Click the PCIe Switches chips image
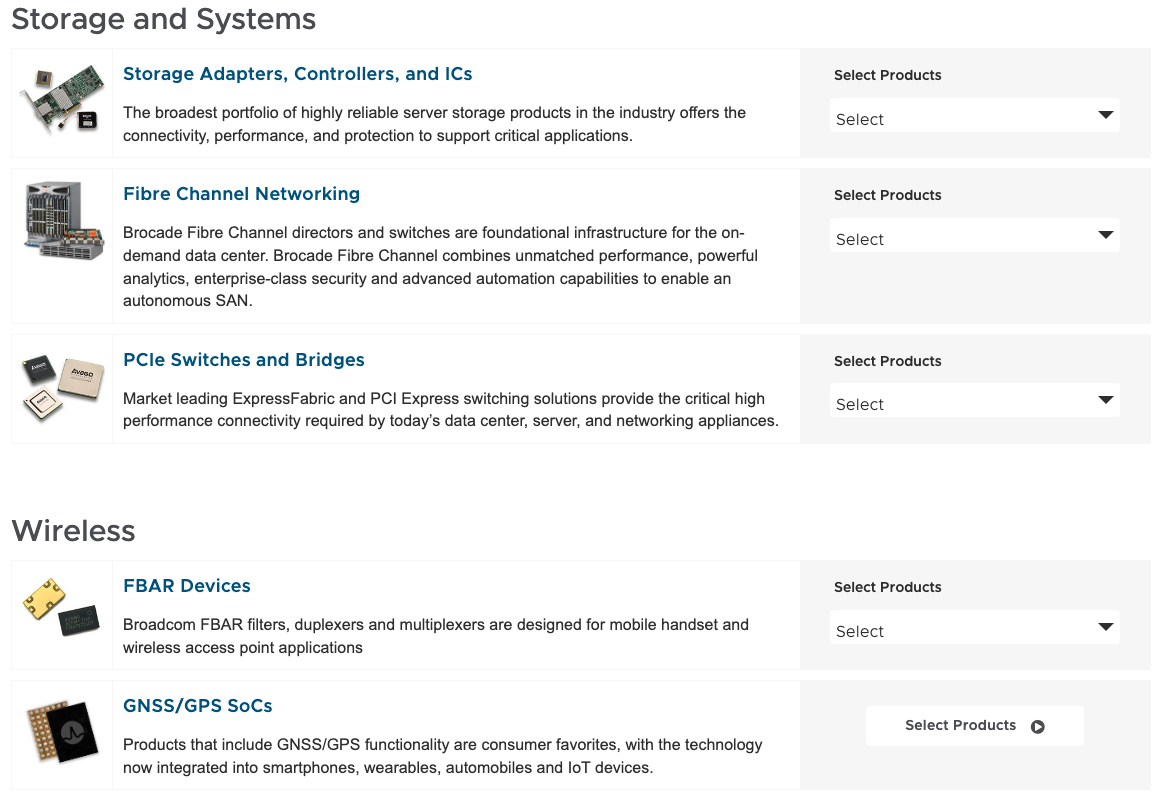The height and width of the screenshot is (798, 1161). 62,388
